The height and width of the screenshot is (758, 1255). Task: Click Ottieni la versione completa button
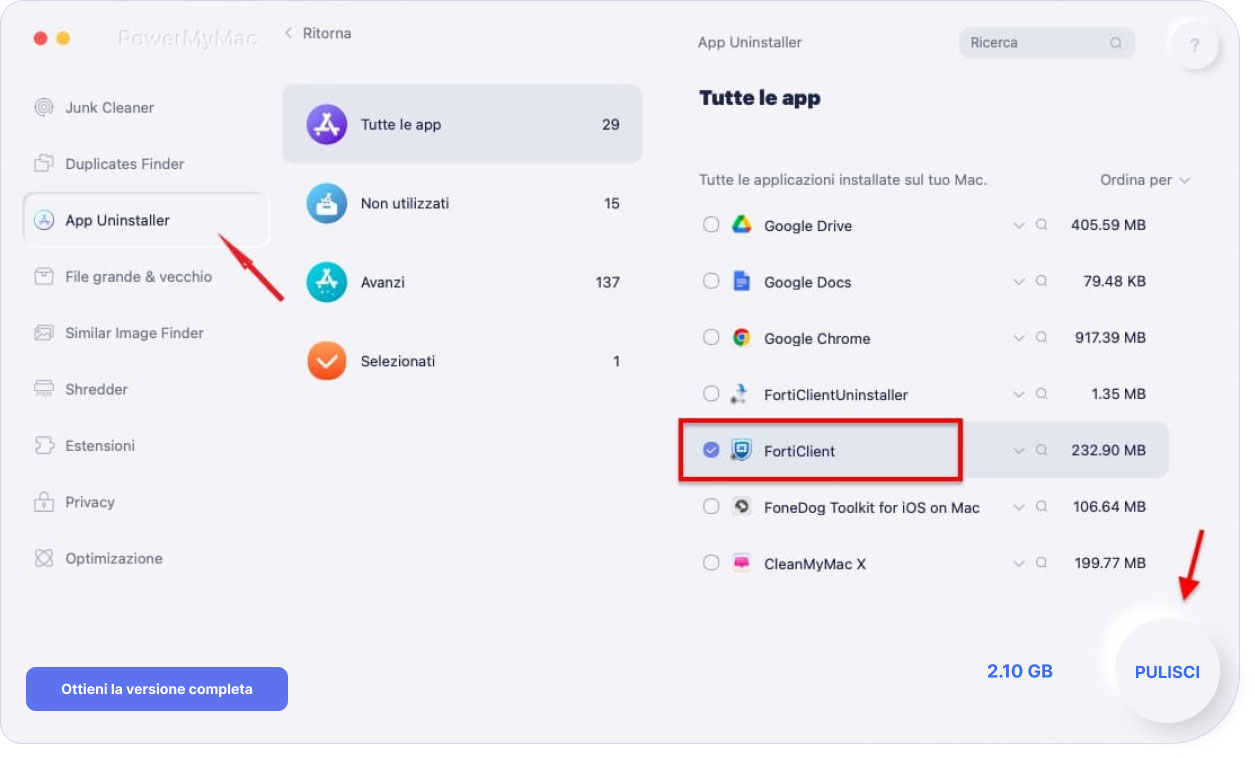click(x=157, y=689)
